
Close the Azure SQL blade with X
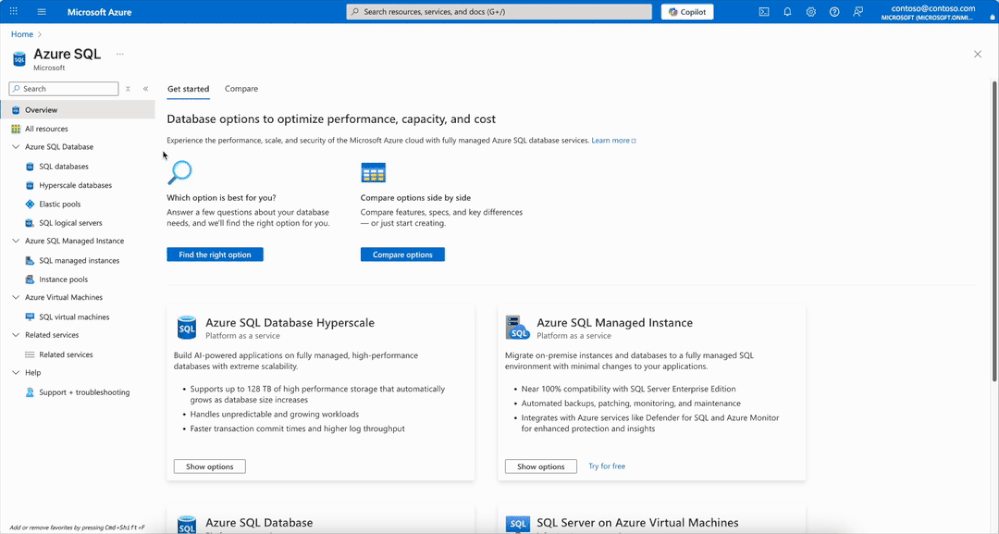pos(977,54)
